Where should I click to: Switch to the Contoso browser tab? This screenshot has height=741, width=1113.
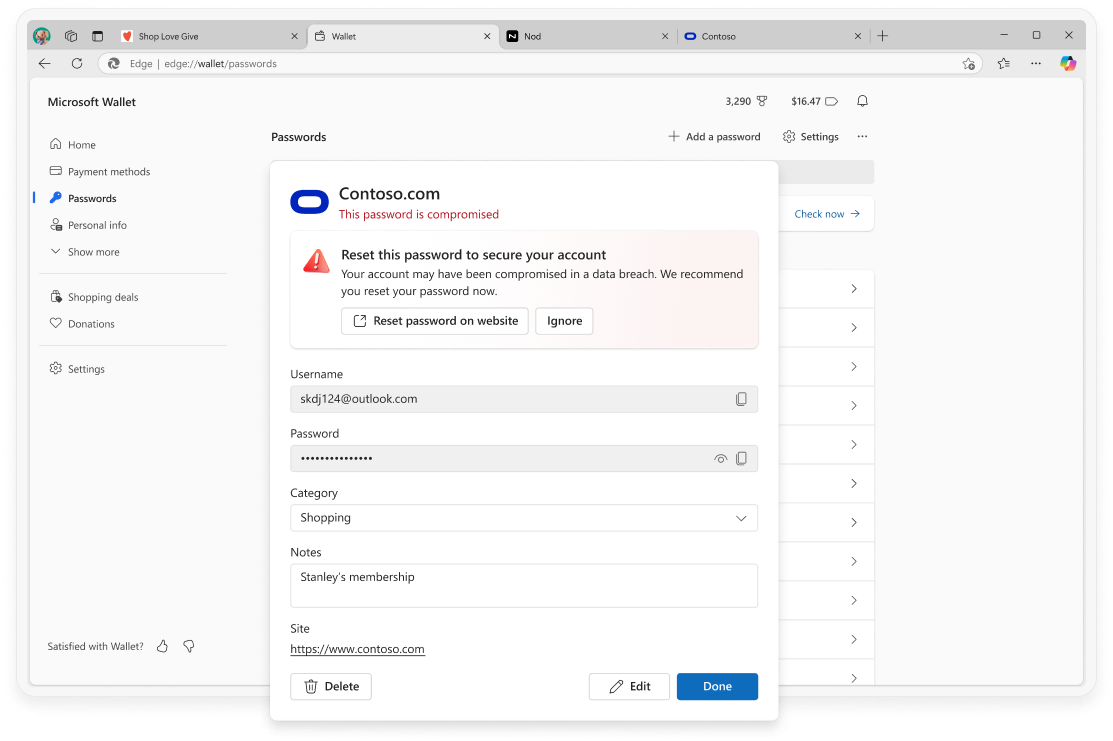click(770, 36)
